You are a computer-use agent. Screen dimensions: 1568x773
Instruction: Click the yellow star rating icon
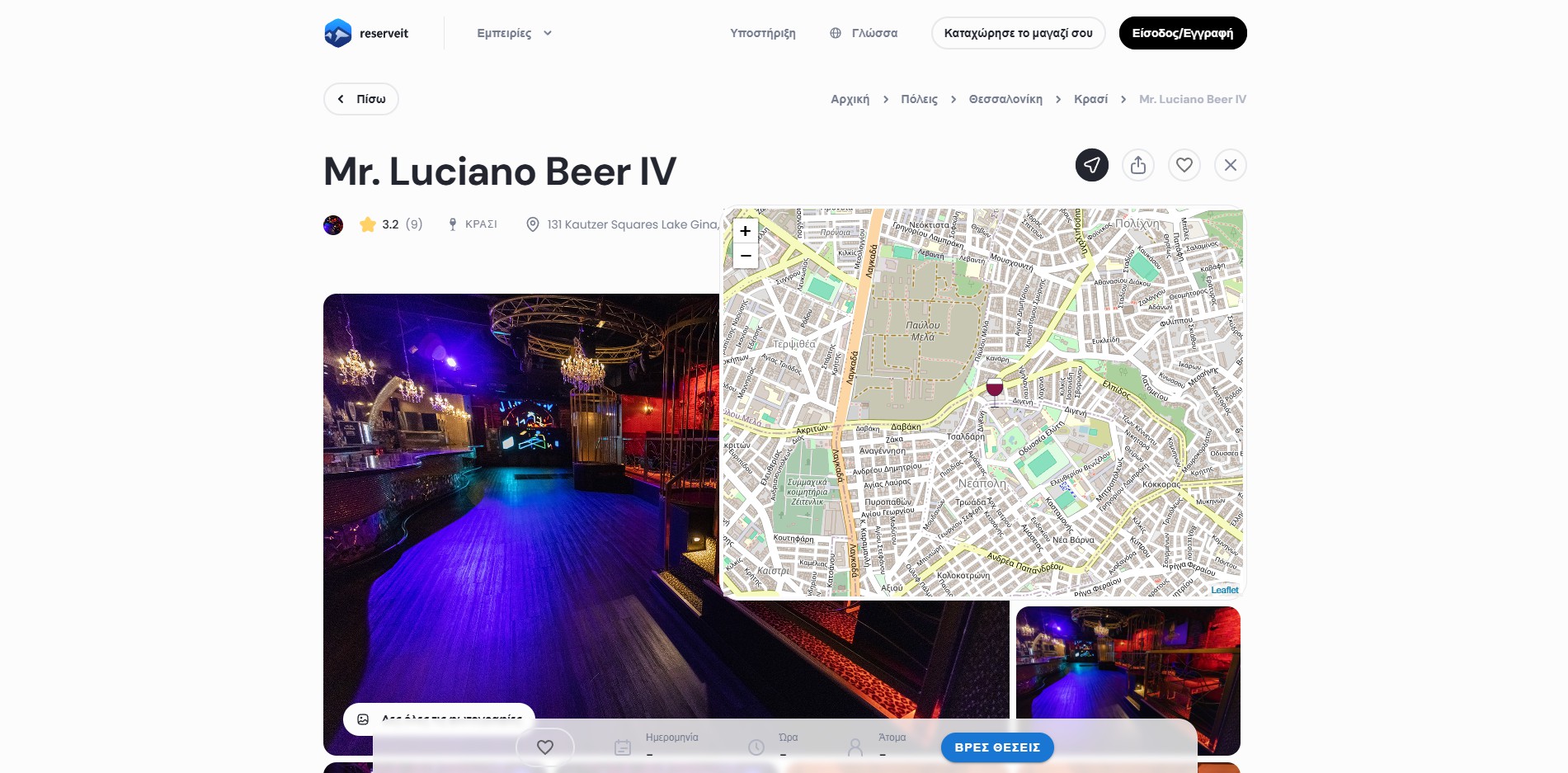[x=368, y=224]
